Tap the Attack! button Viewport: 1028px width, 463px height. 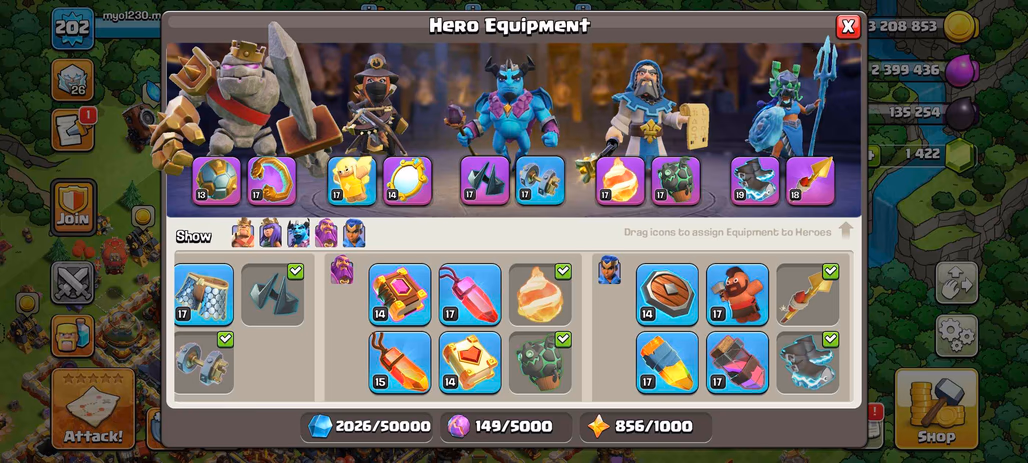[93, 408]
